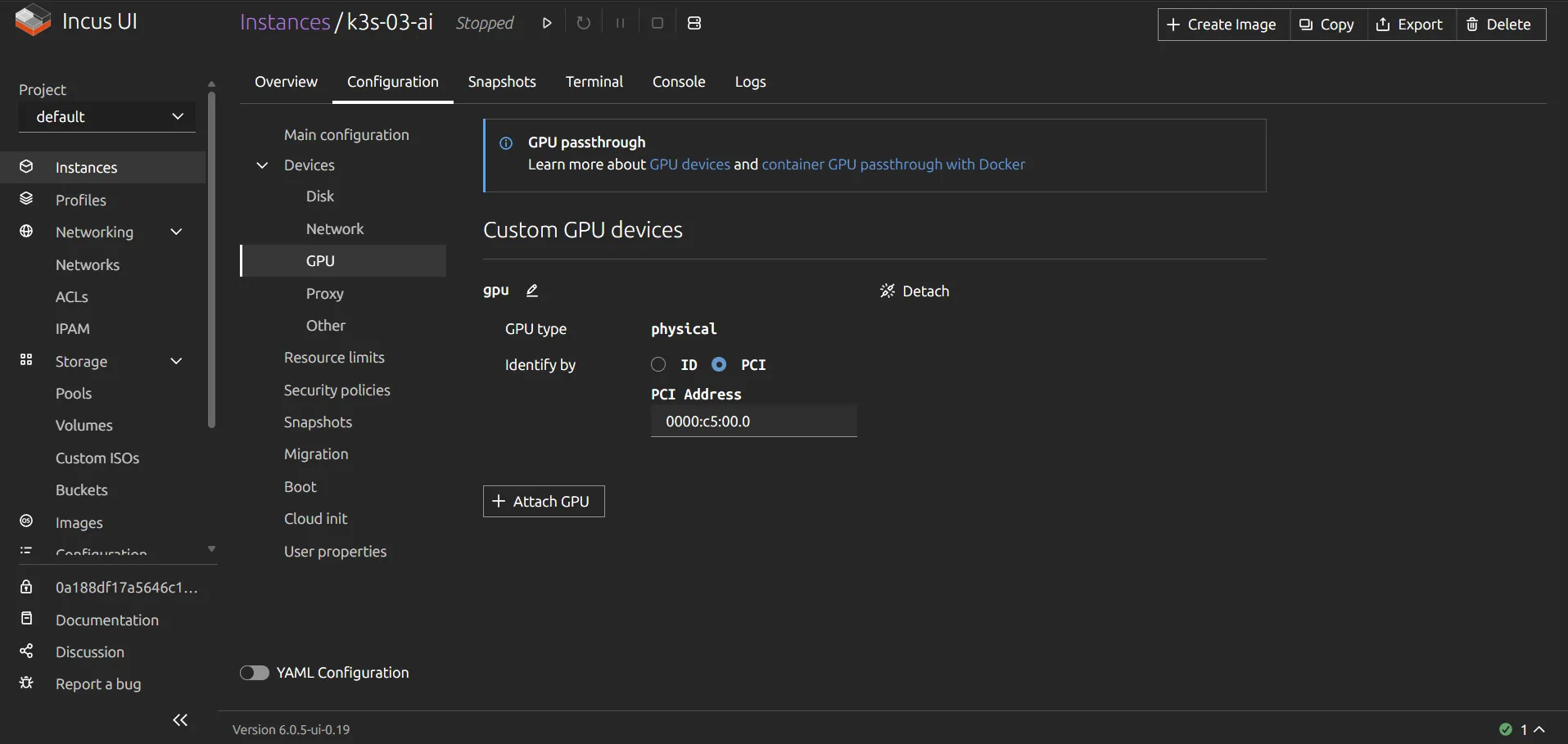Screen dimensions: 1568x744
Task: Collapse the Storage section chevron
Action: coord(176,361)
